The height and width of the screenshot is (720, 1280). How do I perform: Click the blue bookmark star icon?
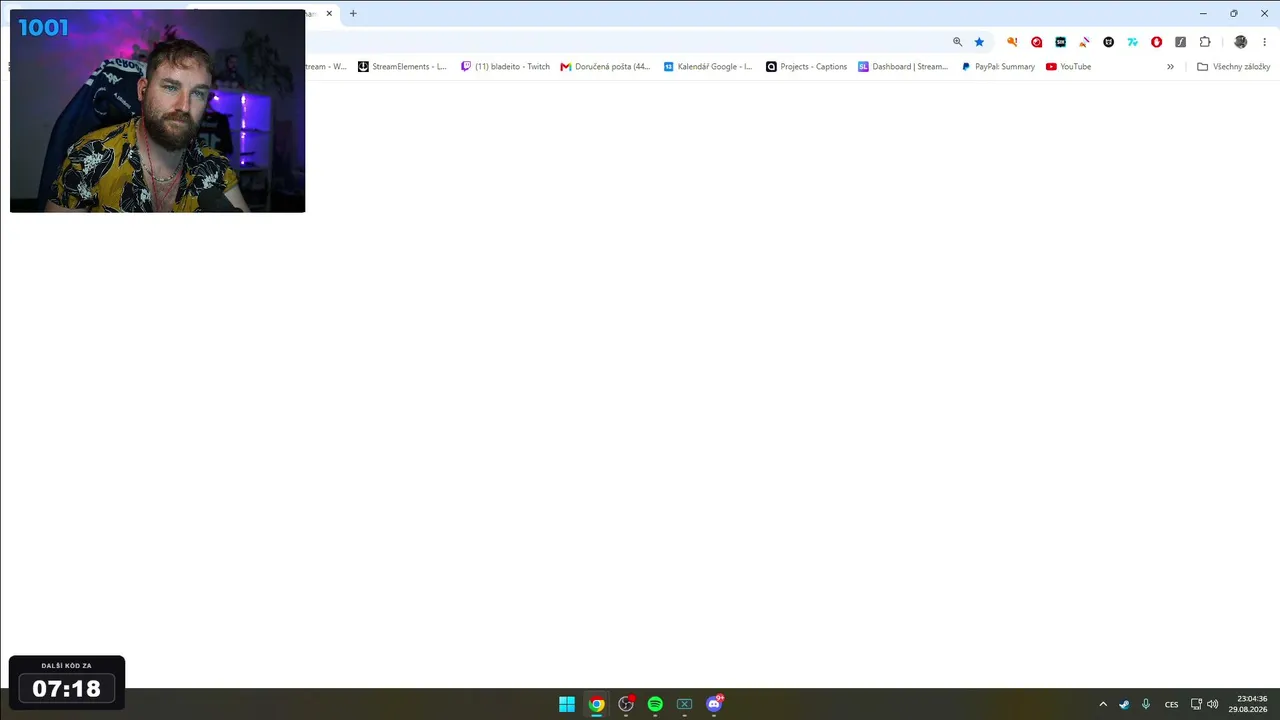(979, 42)
